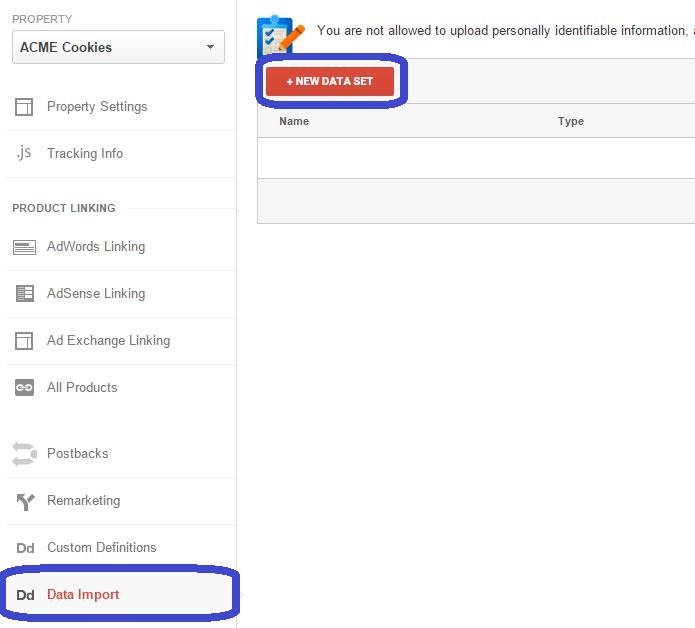This screenshot has height=628, width=695.
Task: Click the Dd icon beside Custom Definitions
Action: (x=25, y=548)
